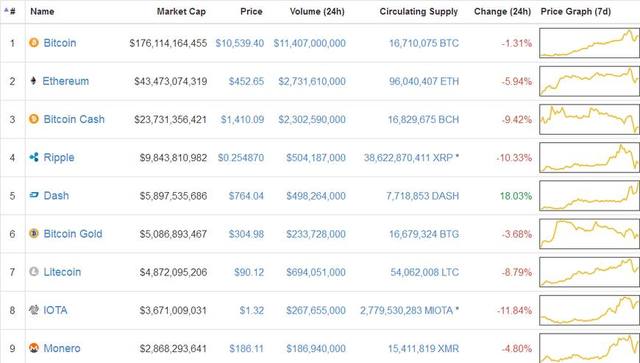Sort by the Volume (24h) header
This screenshot has height=363, width=640.
tap(317, 11)
